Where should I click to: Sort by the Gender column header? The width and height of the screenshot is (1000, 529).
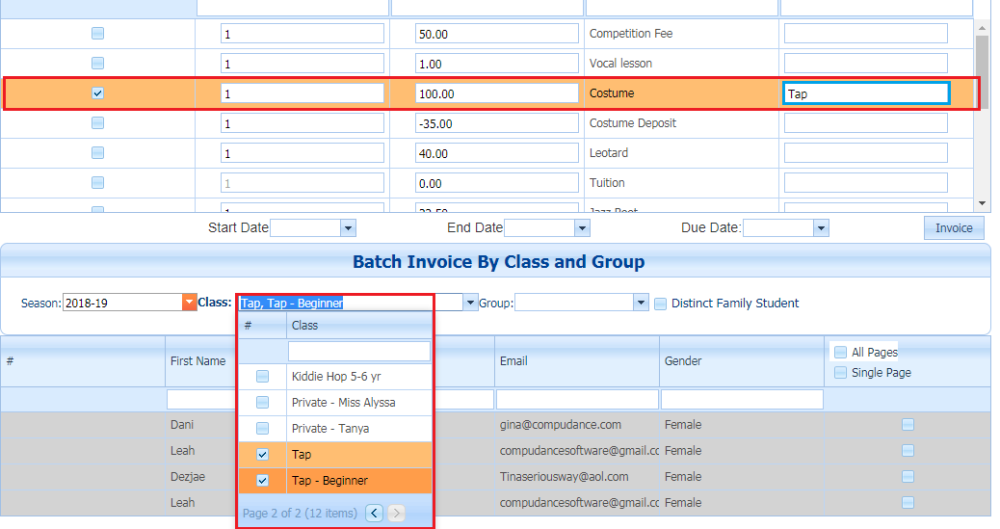683,361
